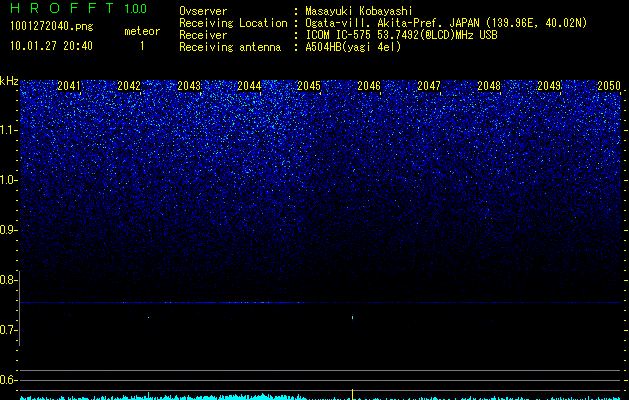The height and width of the screenshot is (400, 629).
Task: Click the 0.8 frequency axis label
Action: point(8,280)
